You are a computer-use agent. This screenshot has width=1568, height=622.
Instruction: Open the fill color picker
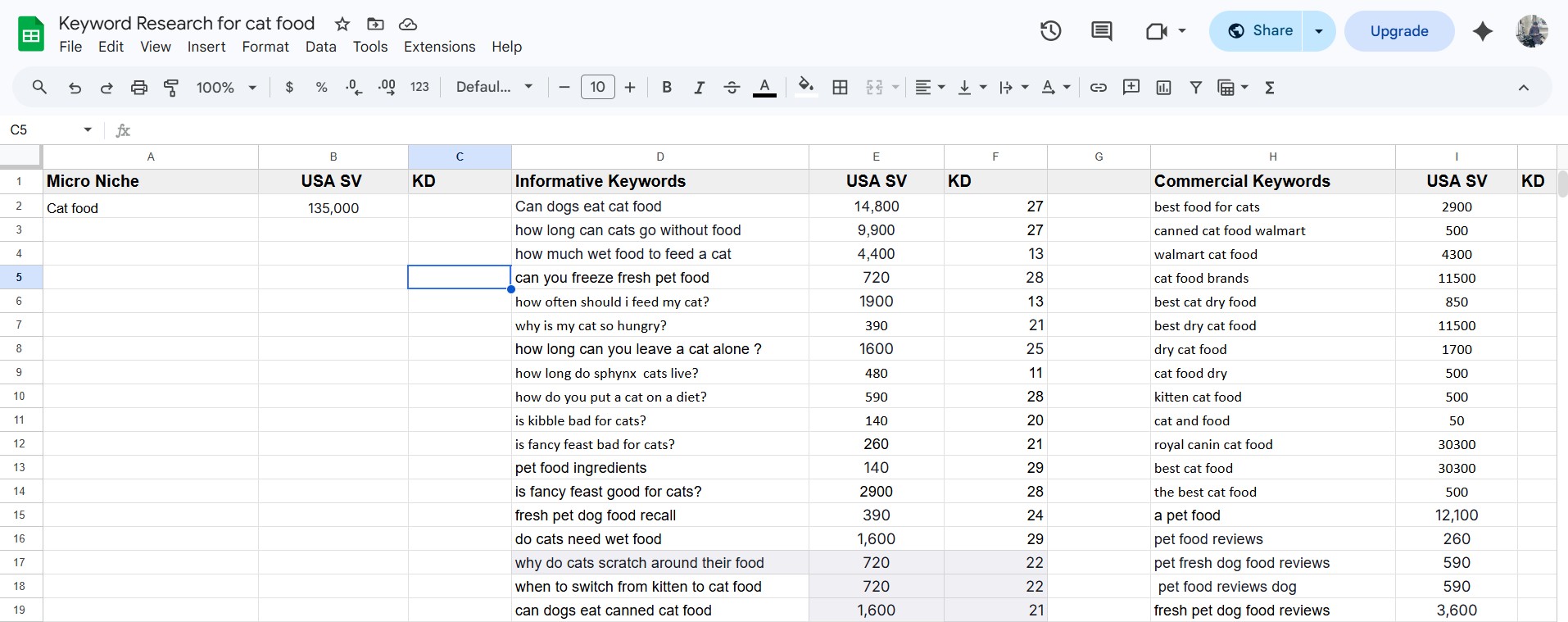tap(806, 87)
